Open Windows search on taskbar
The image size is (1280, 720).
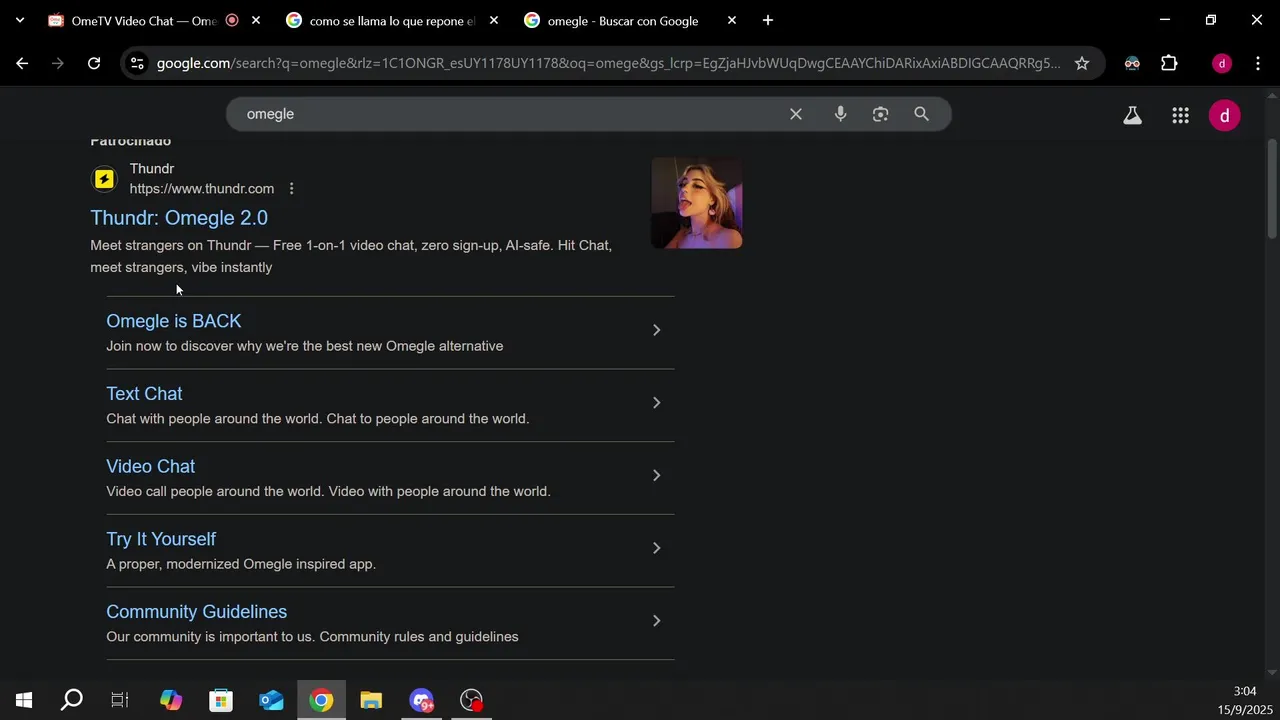tap(72, 700)
